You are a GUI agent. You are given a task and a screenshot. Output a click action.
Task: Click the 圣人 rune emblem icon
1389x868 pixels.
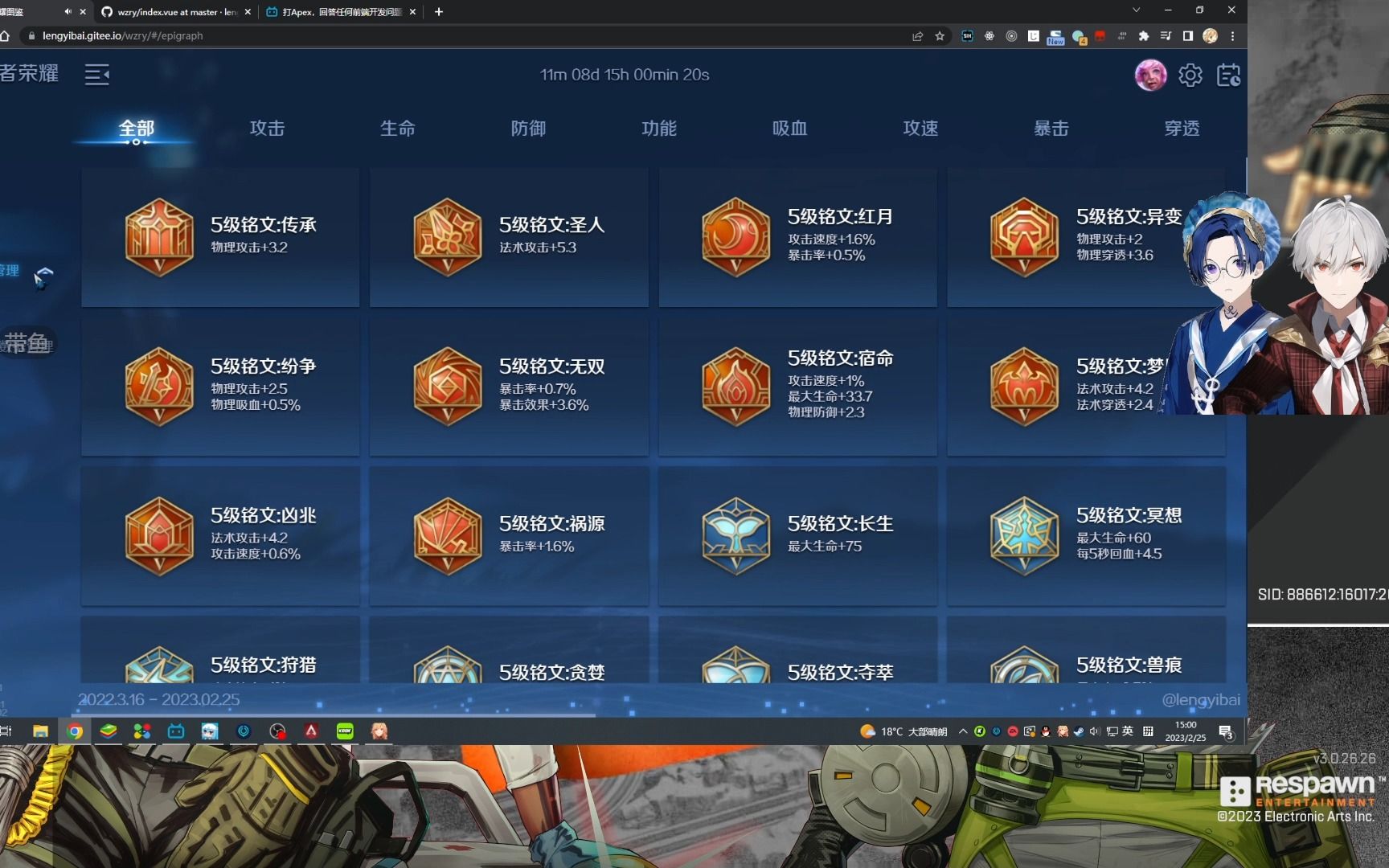pyautogui.click(x=447, y=237)
